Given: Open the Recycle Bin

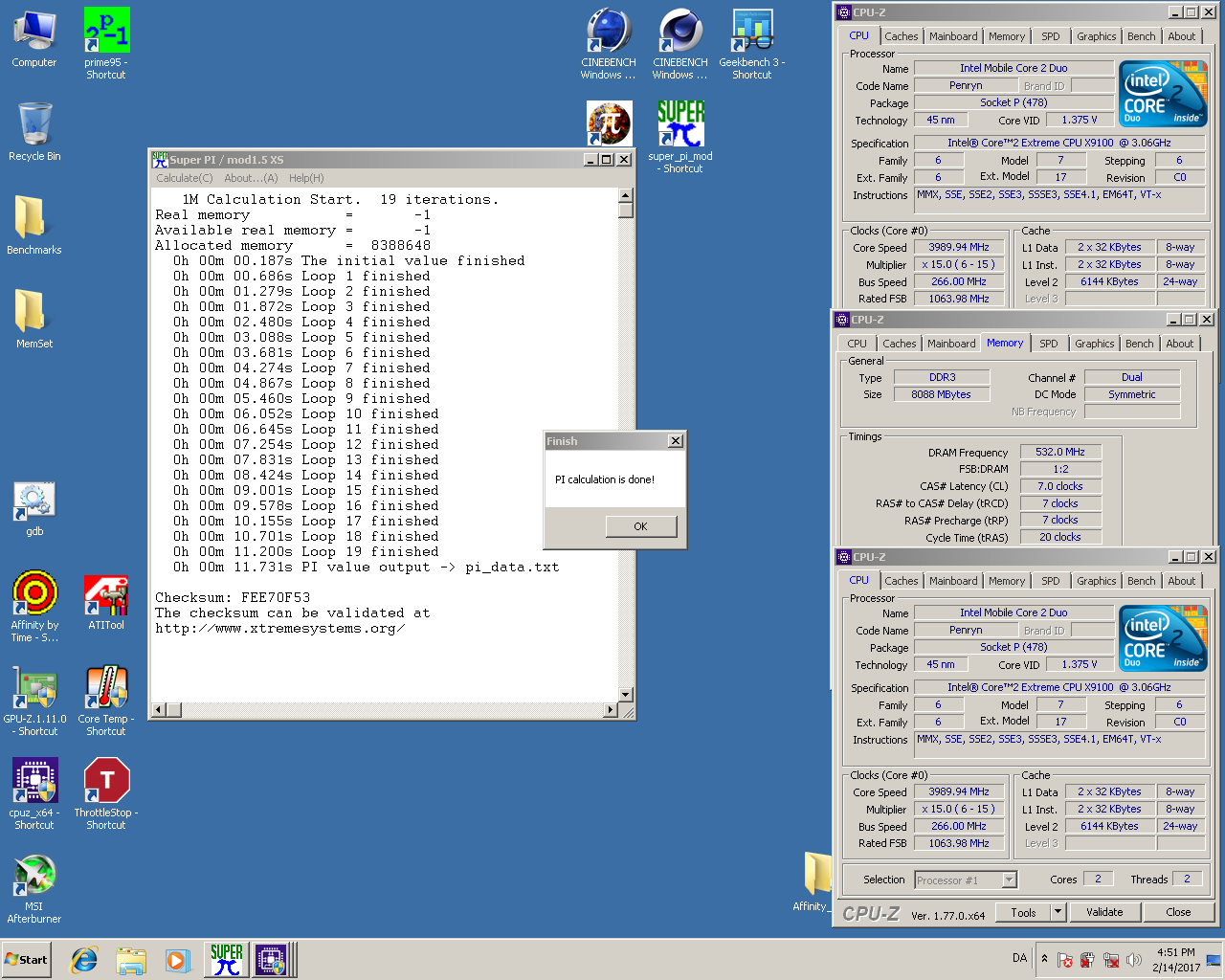Looking at the screenshot, I should click(x=34, y=132).
